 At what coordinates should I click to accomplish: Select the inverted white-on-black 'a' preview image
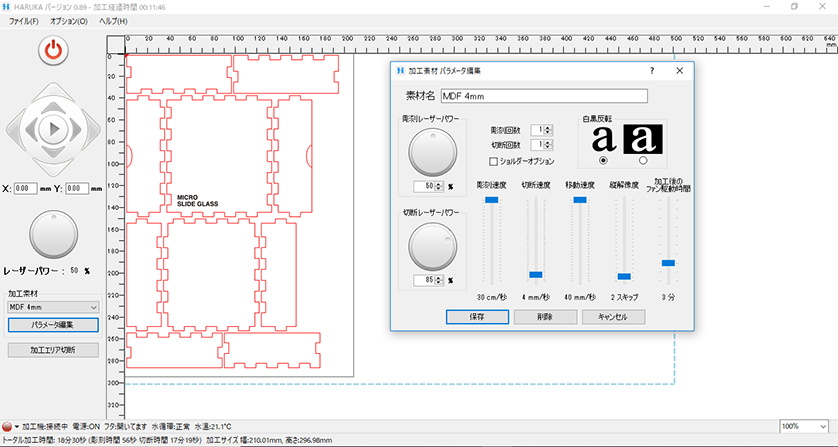[x=642, y=138]
